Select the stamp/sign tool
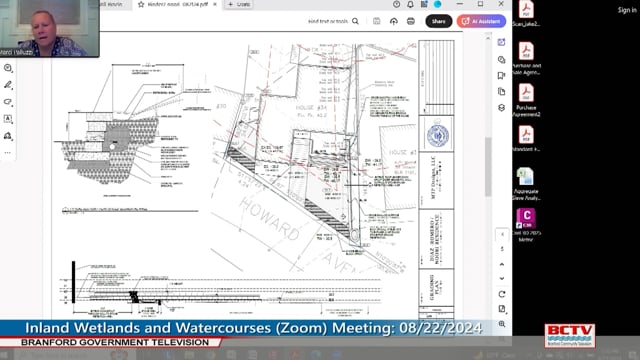The image size is (640, 360). 8,136
